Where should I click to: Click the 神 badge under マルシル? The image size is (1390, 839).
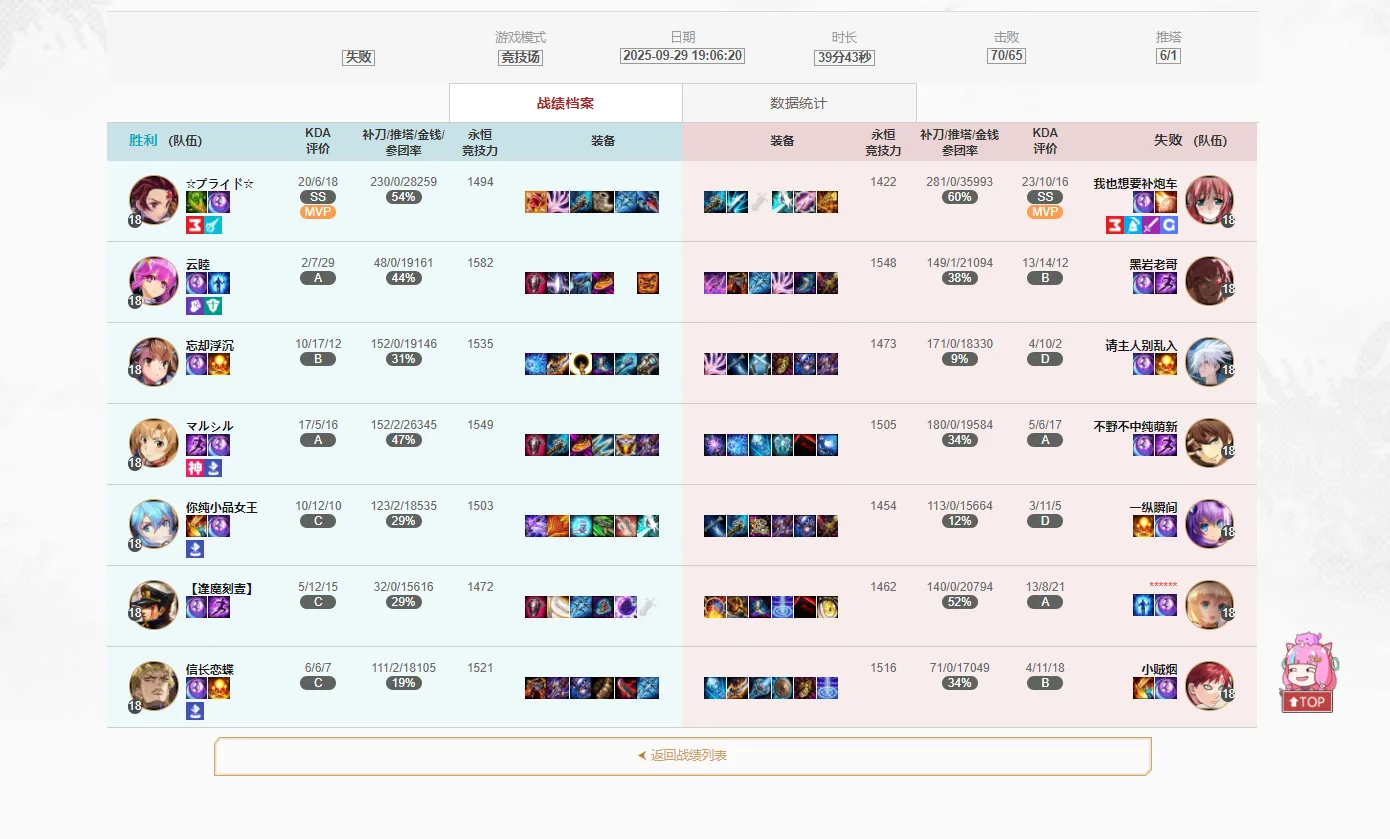[x=196, y=468]
